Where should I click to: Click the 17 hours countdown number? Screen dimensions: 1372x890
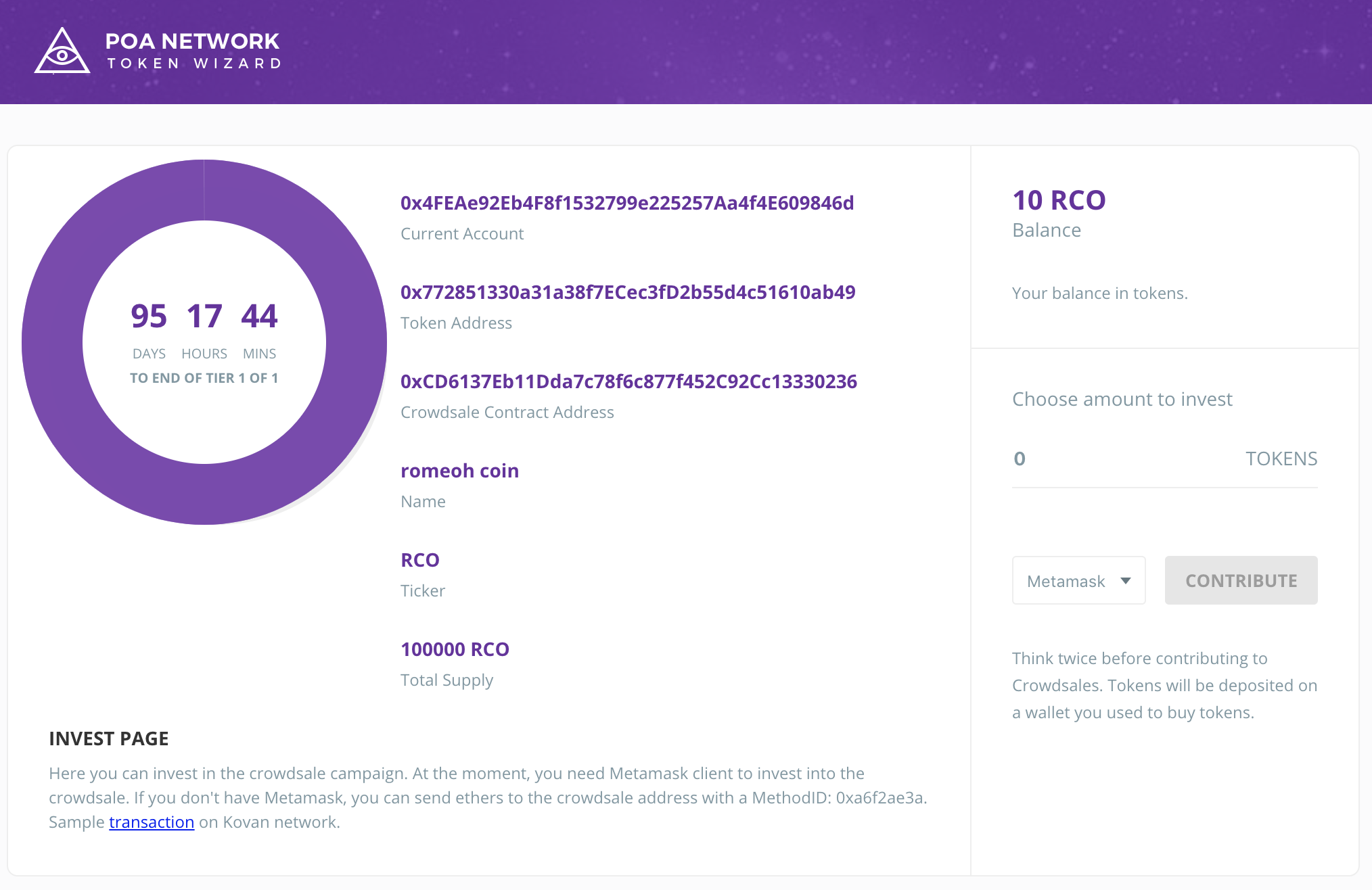(x=204, y=317)
